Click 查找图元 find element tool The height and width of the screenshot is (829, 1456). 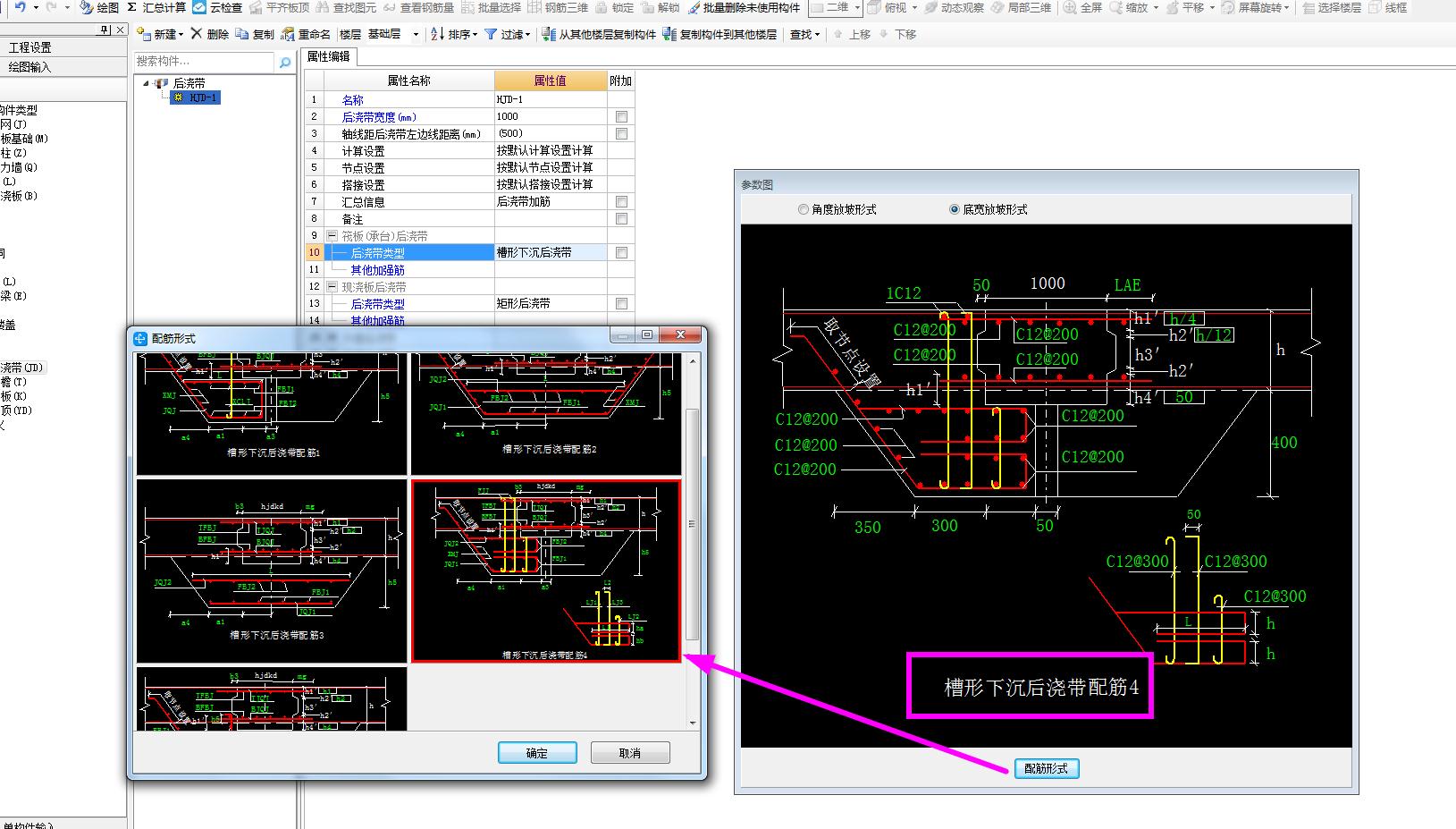coord(346,7)
